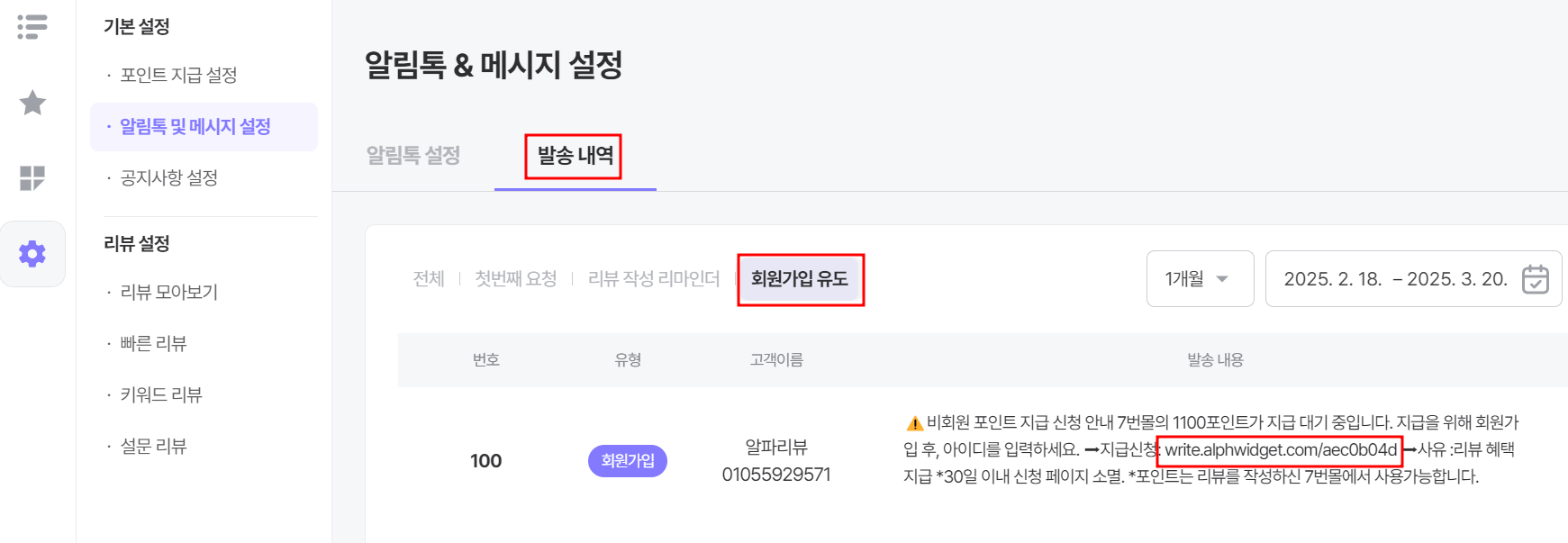
Task: Go to 리뷰 모아보기 page
Action: pyautogui.click(x=169, y=293)
